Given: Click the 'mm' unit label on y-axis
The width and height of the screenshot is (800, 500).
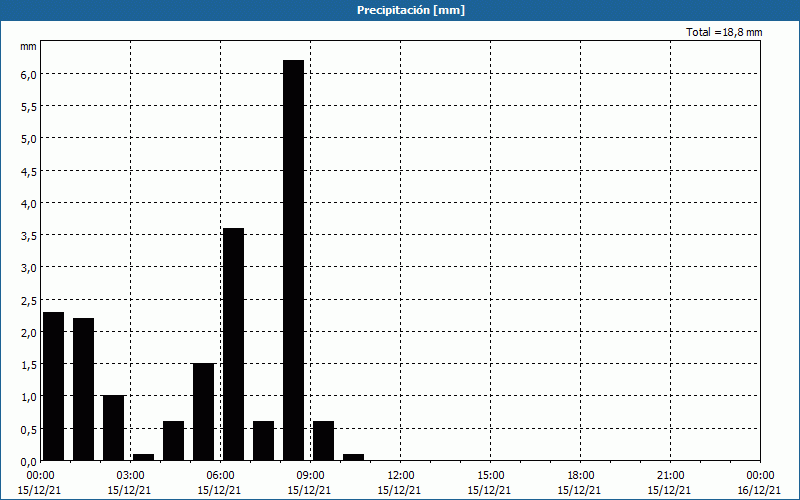Looking at the screenshot, I should pyautogui.click(x=28, y=46).
